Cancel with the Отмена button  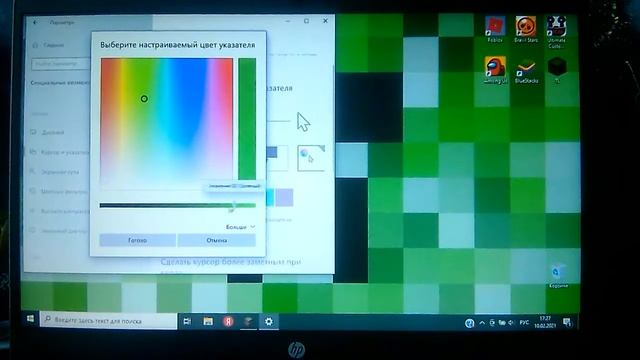[217, 240]
